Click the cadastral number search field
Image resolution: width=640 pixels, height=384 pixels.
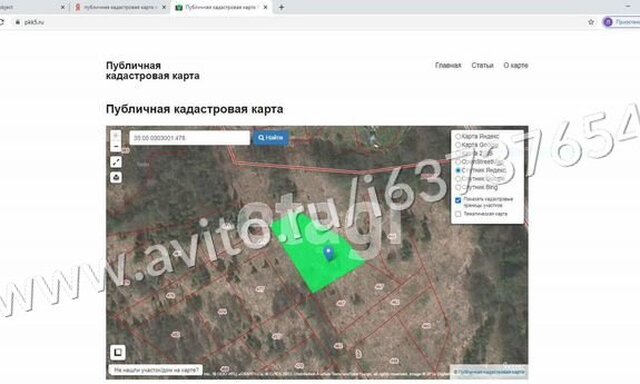(189, 138)
